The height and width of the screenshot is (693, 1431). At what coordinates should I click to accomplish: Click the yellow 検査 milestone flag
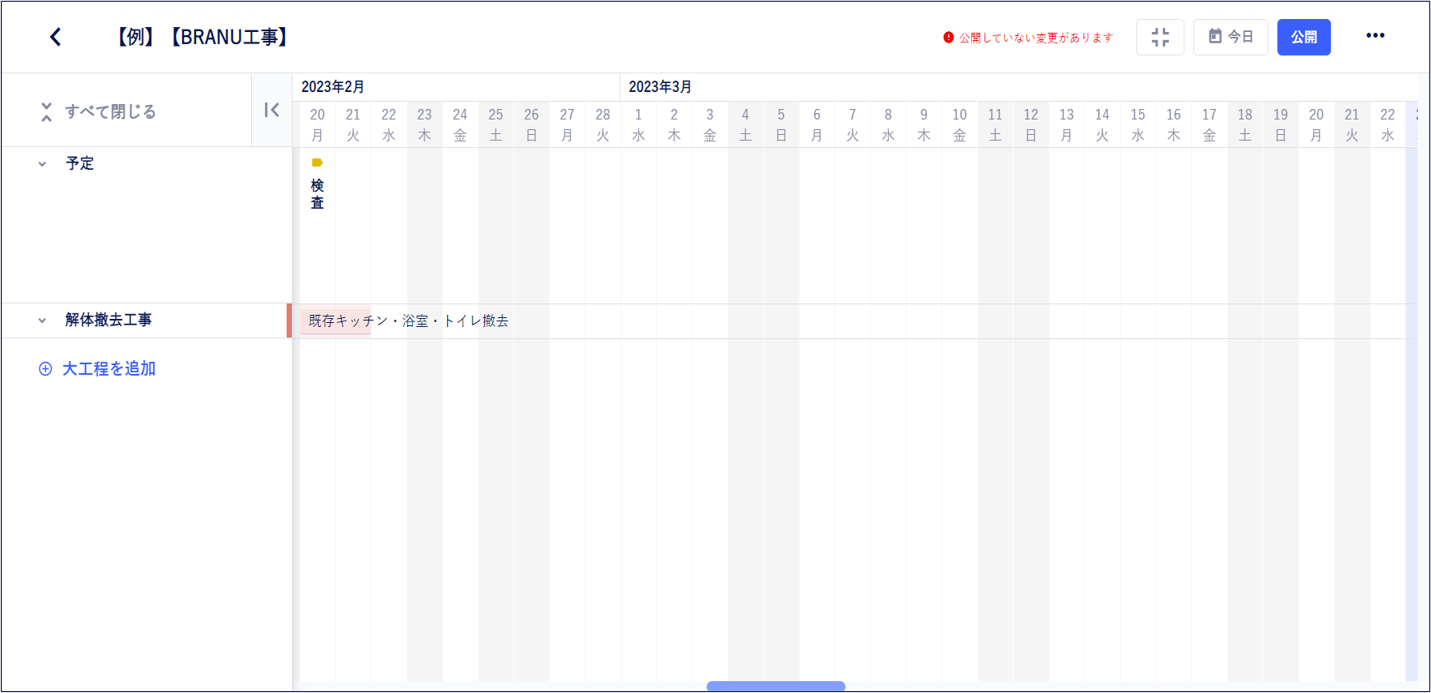tap(317, 162)
